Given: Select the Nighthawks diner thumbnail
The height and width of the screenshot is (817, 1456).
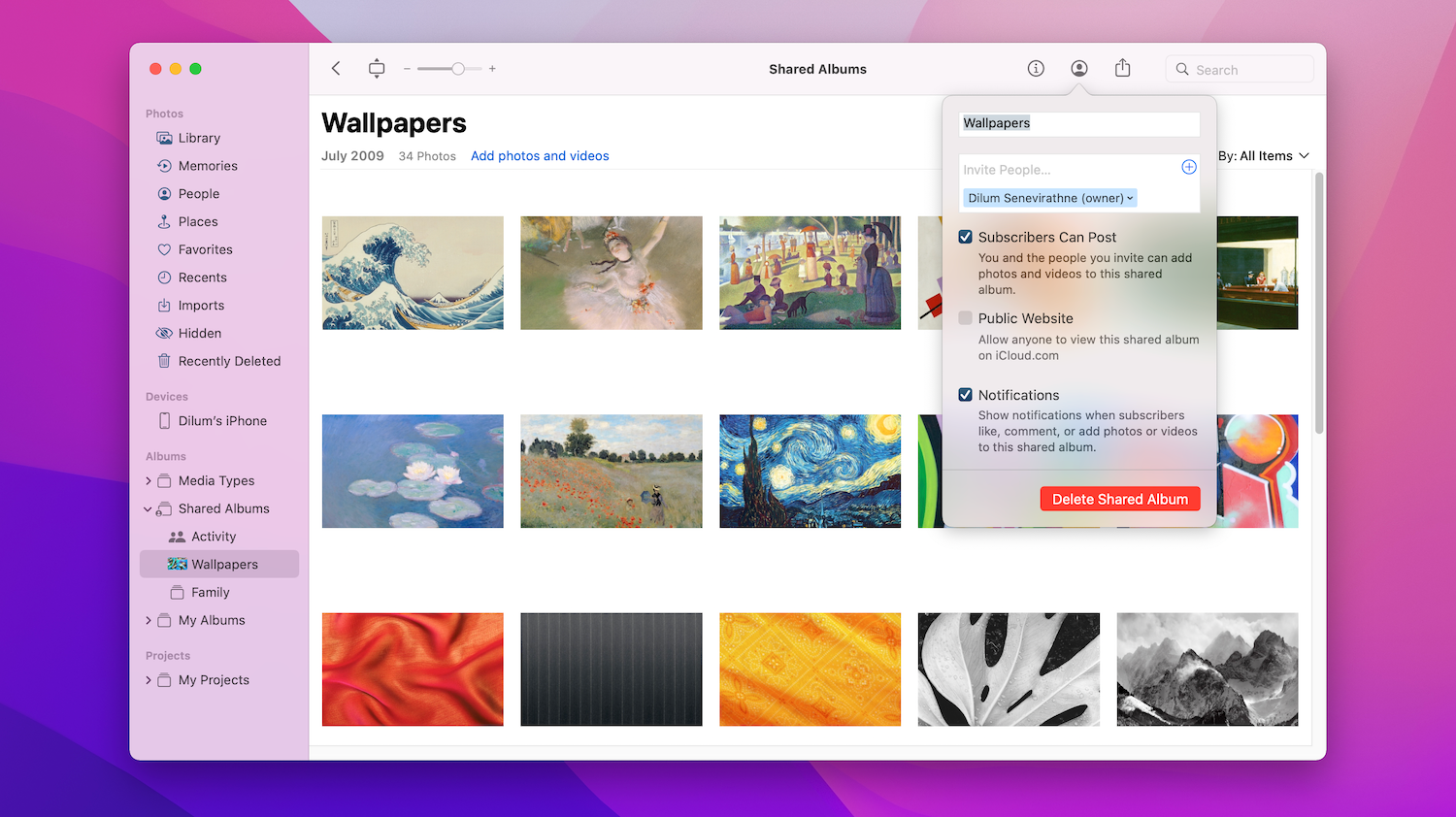Looking at the screenshot, I should [x=1258, y=273].
